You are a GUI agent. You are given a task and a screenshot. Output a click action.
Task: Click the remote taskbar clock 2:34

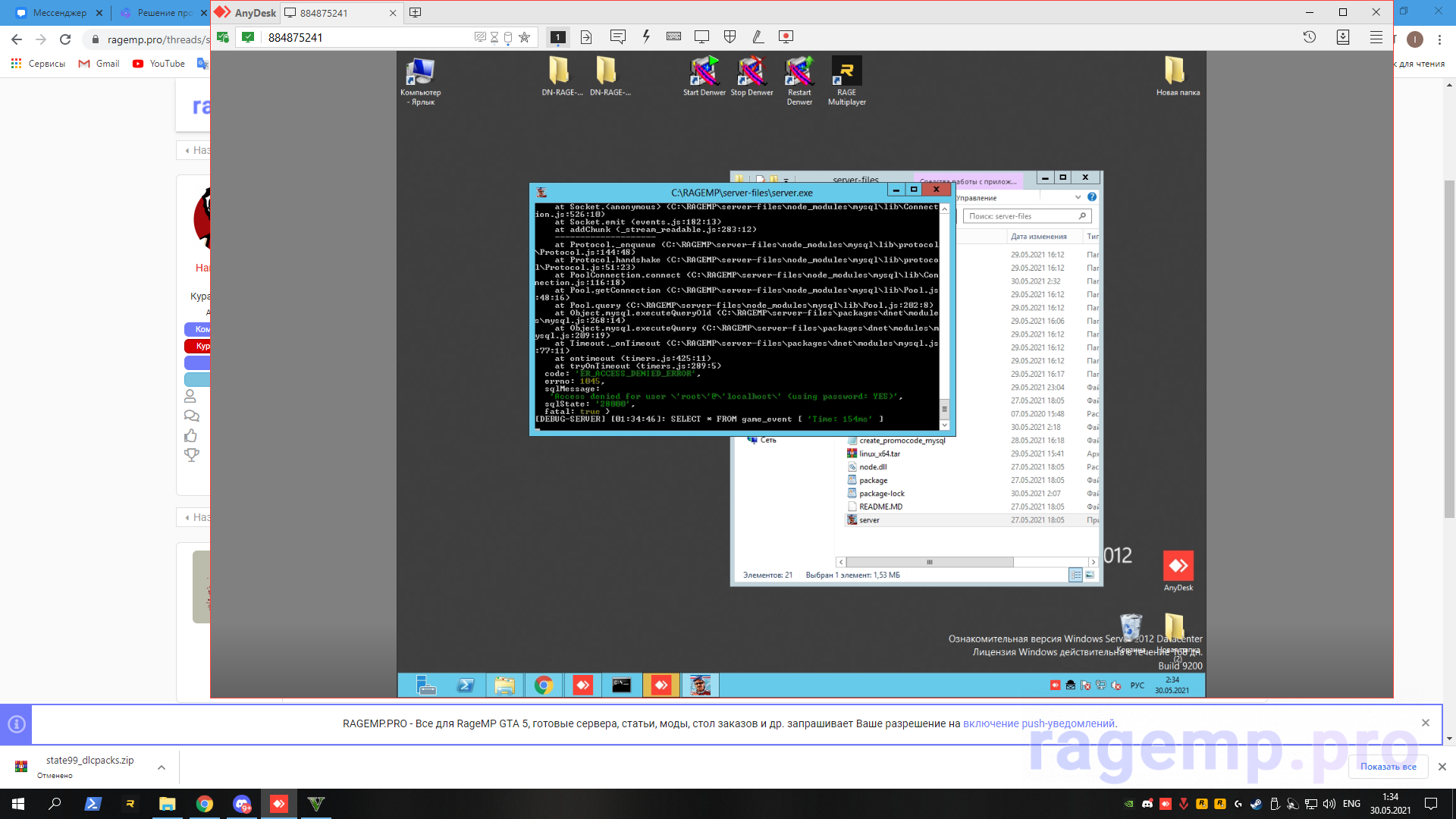tap(1172, 685)
